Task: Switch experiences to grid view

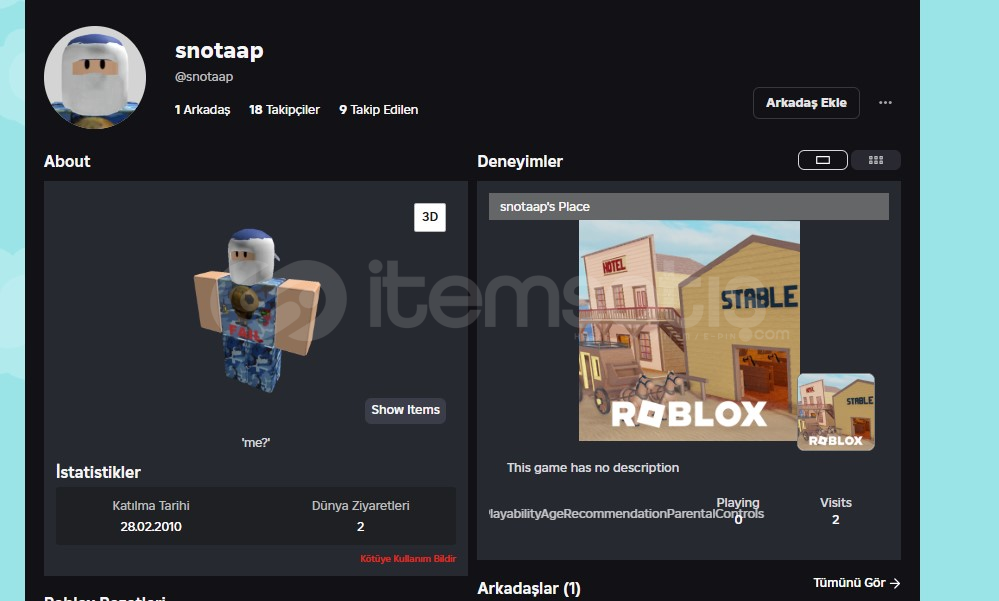Action: [x=875, y=160]
